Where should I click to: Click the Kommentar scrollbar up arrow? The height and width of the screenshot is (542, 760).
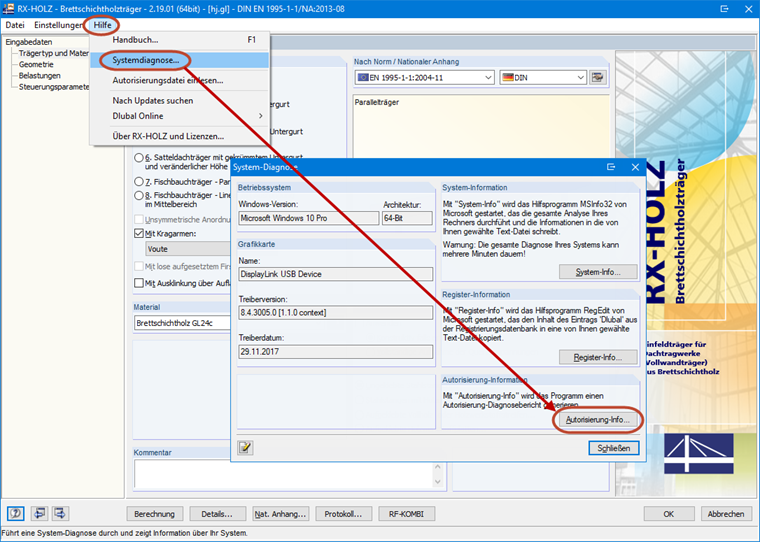click(438, 466)
